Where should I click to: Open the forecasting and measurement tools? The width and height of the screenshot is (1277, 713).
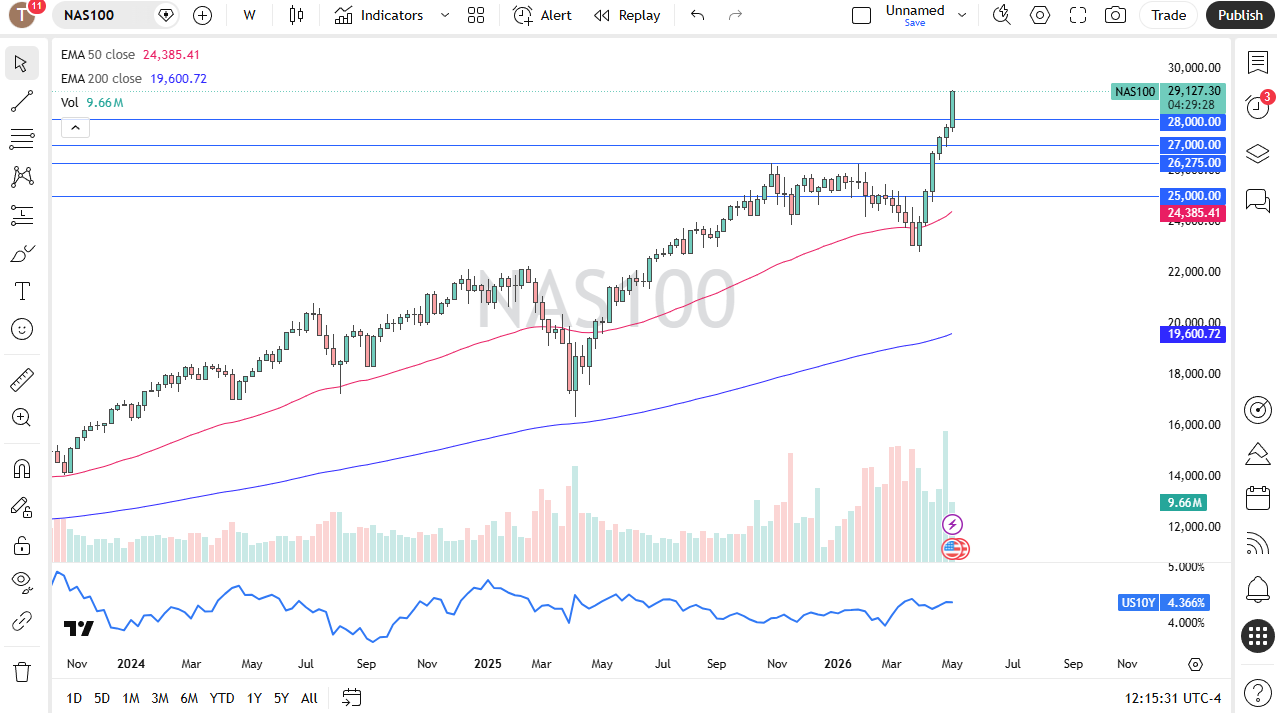click(22, 215)
